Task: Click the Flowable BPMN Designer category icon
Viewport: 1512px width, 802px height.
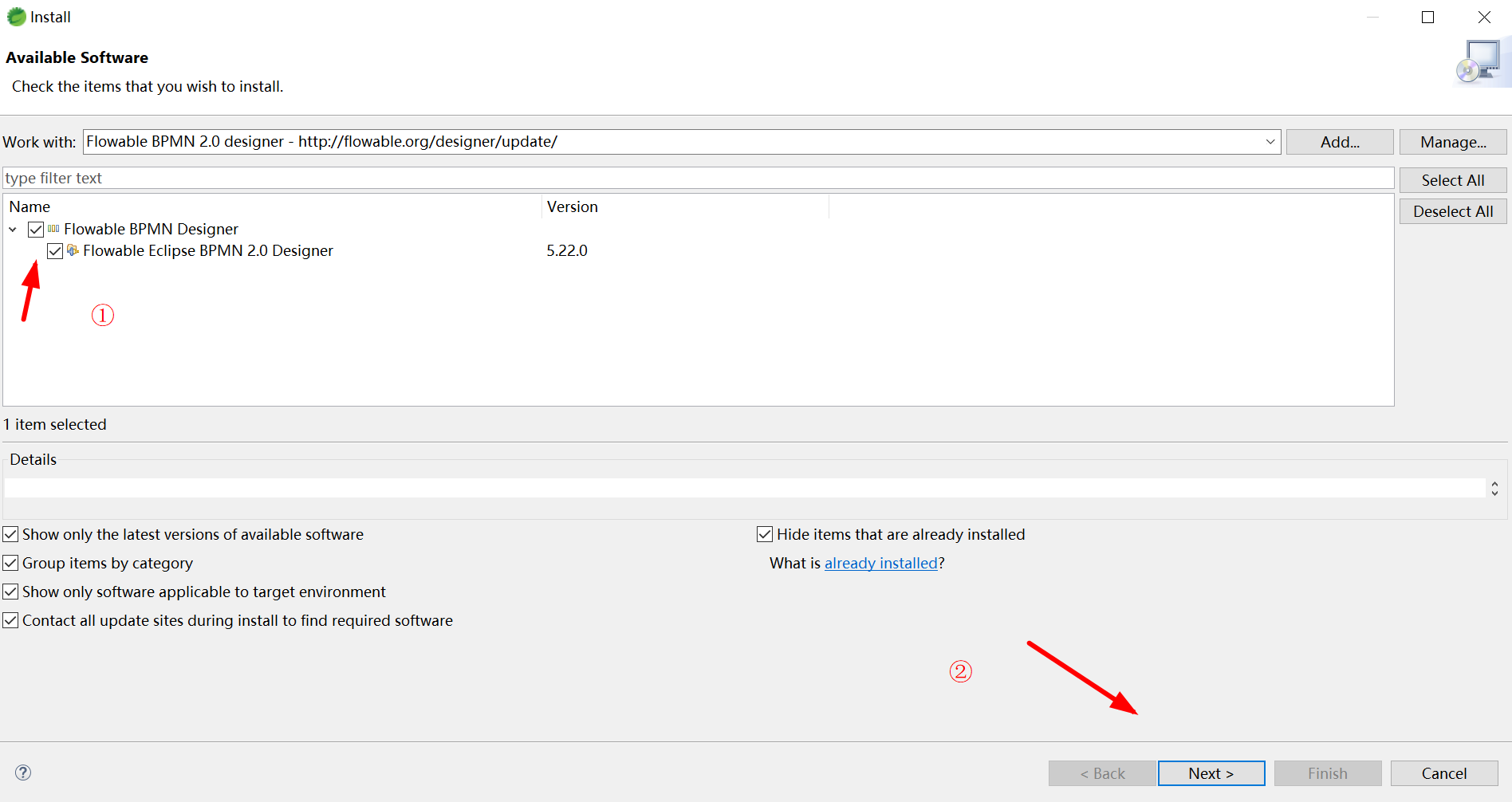Action: [x=53, y=229]
